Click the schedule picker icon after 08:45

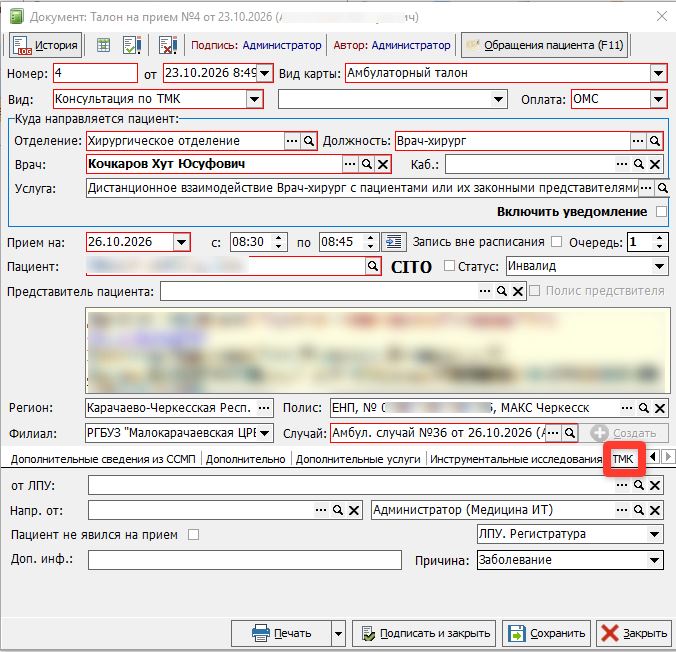point(394,242)
